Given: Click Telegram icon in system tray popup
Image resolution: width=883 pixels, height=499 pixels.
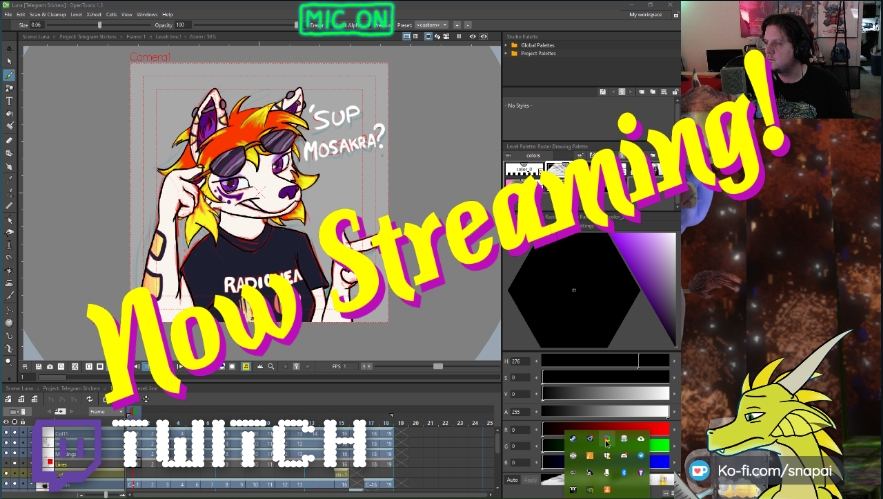Looking at the screenshot, I should (641, 456).
